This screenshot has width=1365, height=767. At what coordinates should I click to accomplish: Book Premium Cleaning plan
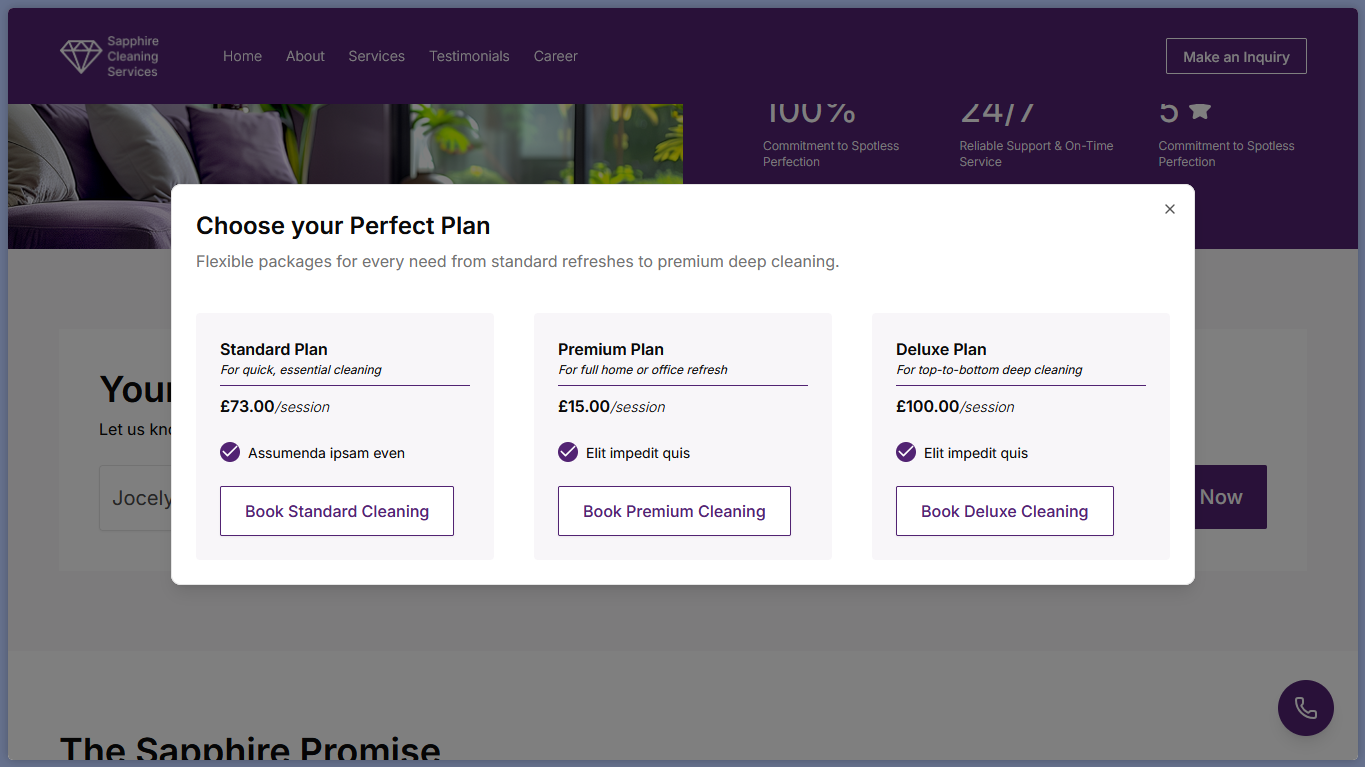point(674,511)
